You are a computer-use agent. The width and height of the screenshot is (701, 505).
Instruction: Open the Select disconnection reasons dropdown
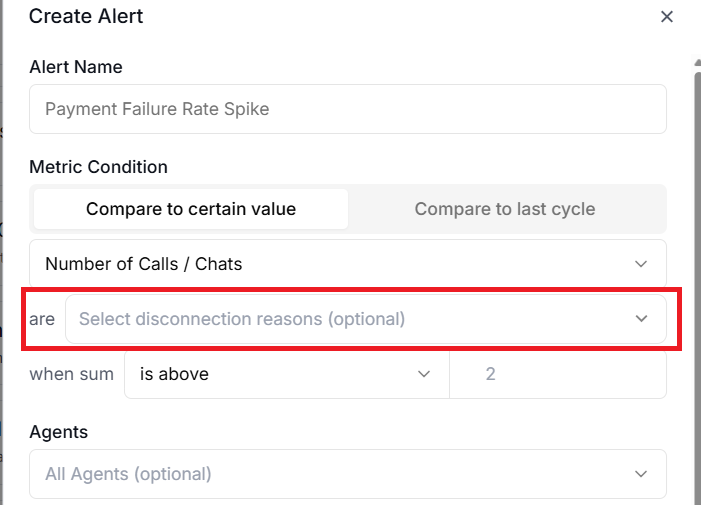350,319
